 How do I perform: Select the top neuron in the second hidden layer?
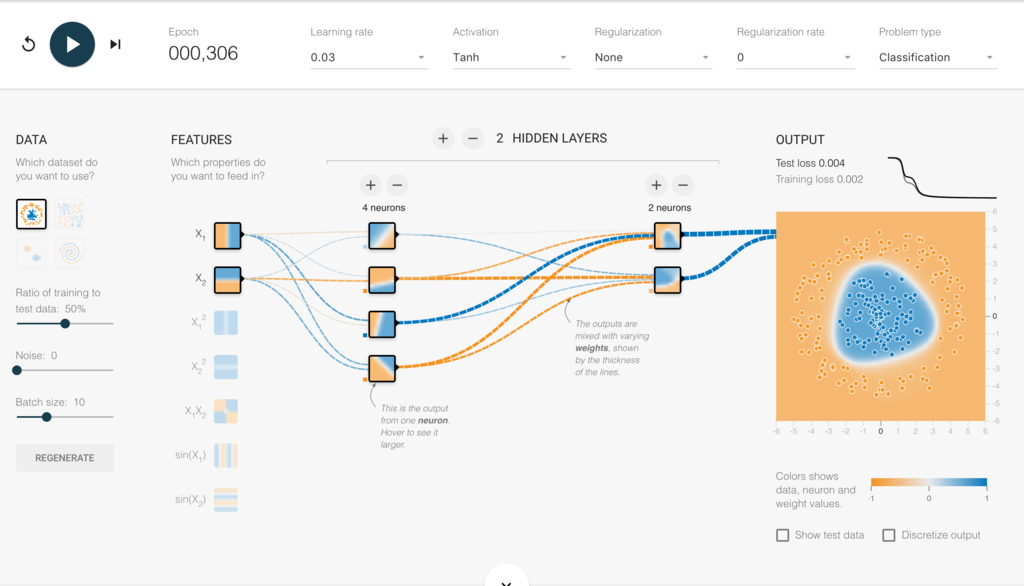(x=667, y=236)
